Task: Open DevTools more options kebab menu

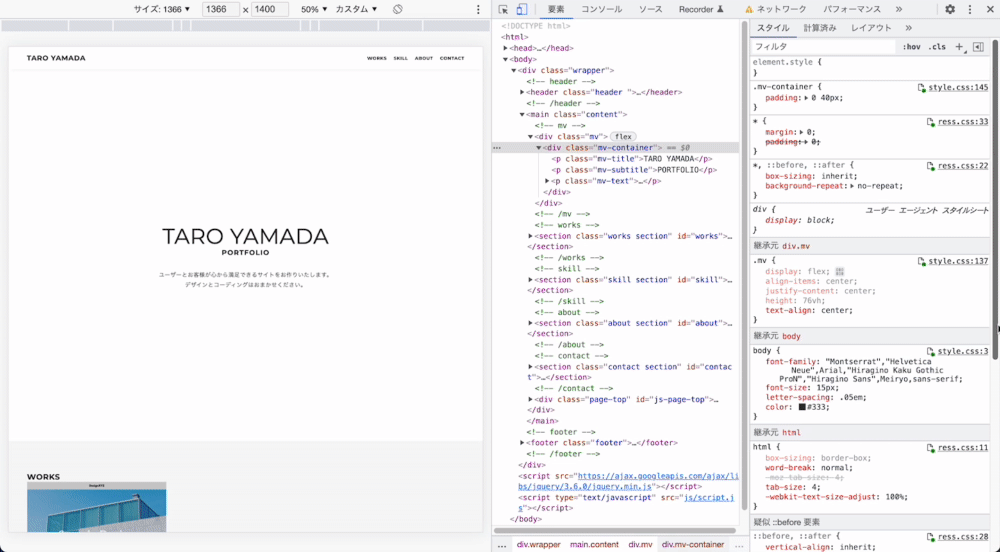Action: coord(970,10)
